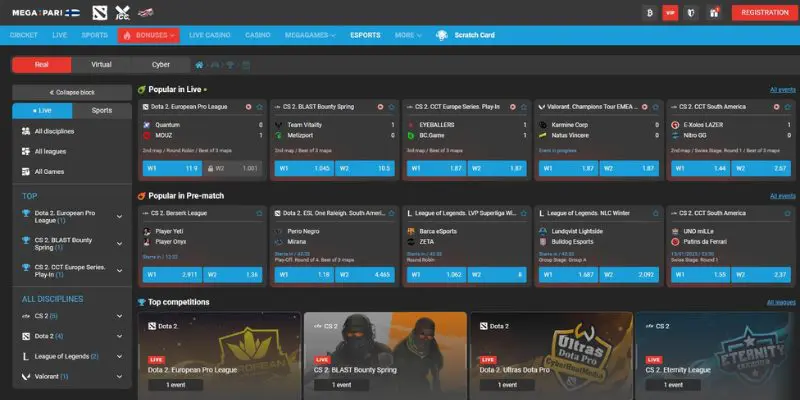Click the shield icon in top bar

[690, 13]
